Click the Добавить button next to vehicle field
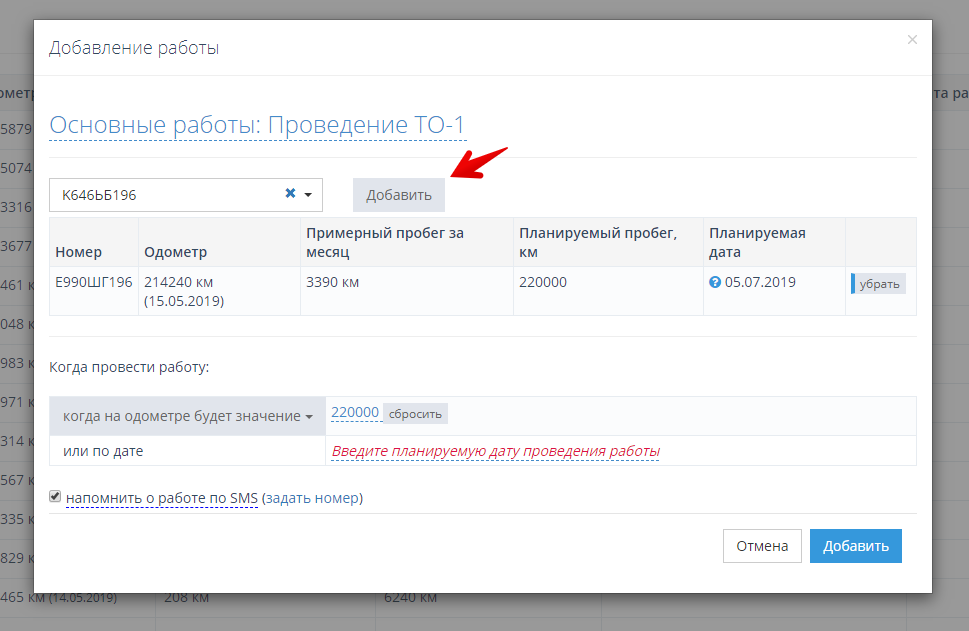Viewport: 969px width, 631px height. tap(398, 194)
